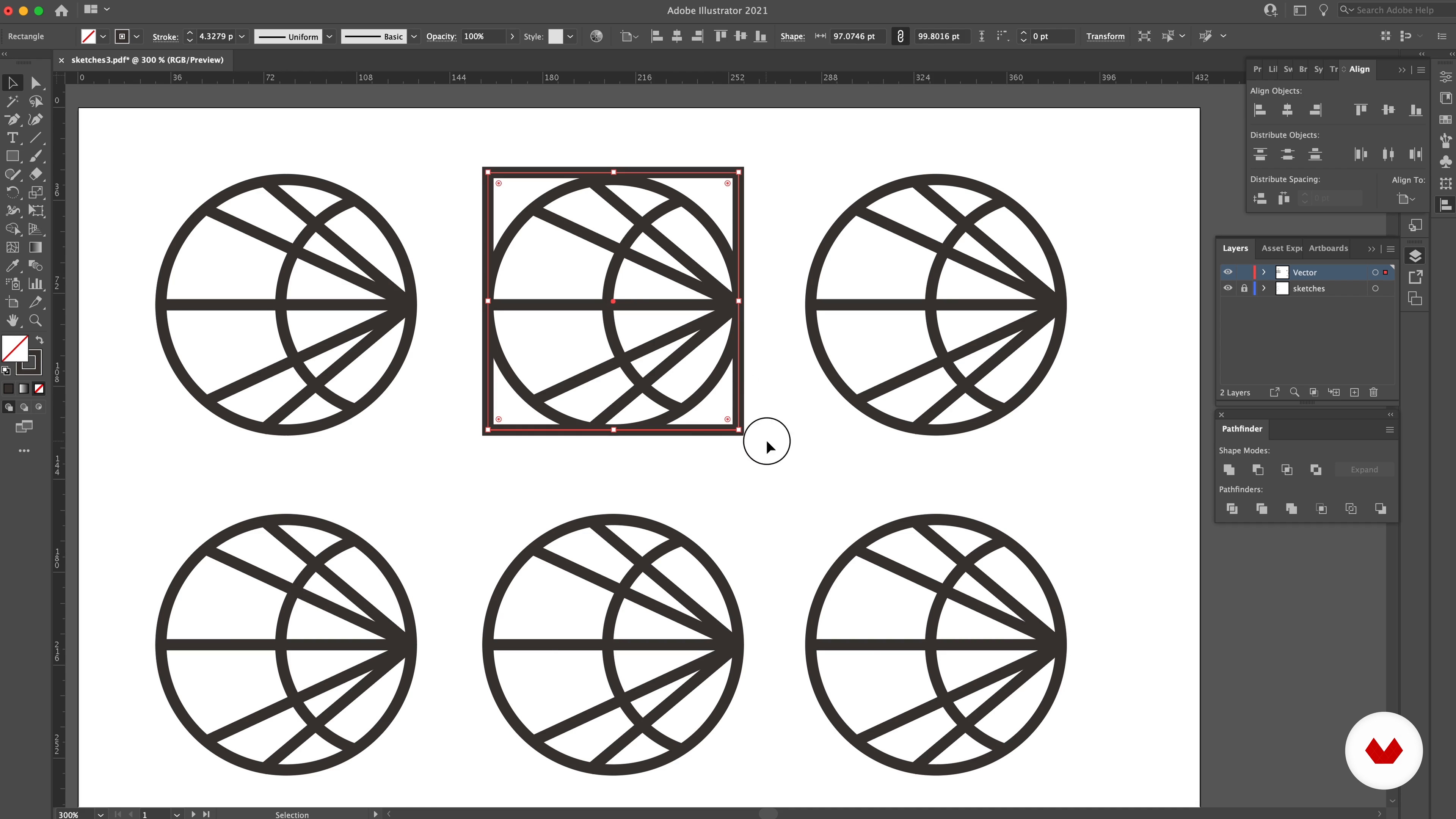Click target circle of sketches layer
1456x819 pixels.
pyautogui.click(x=1375, y=288)
